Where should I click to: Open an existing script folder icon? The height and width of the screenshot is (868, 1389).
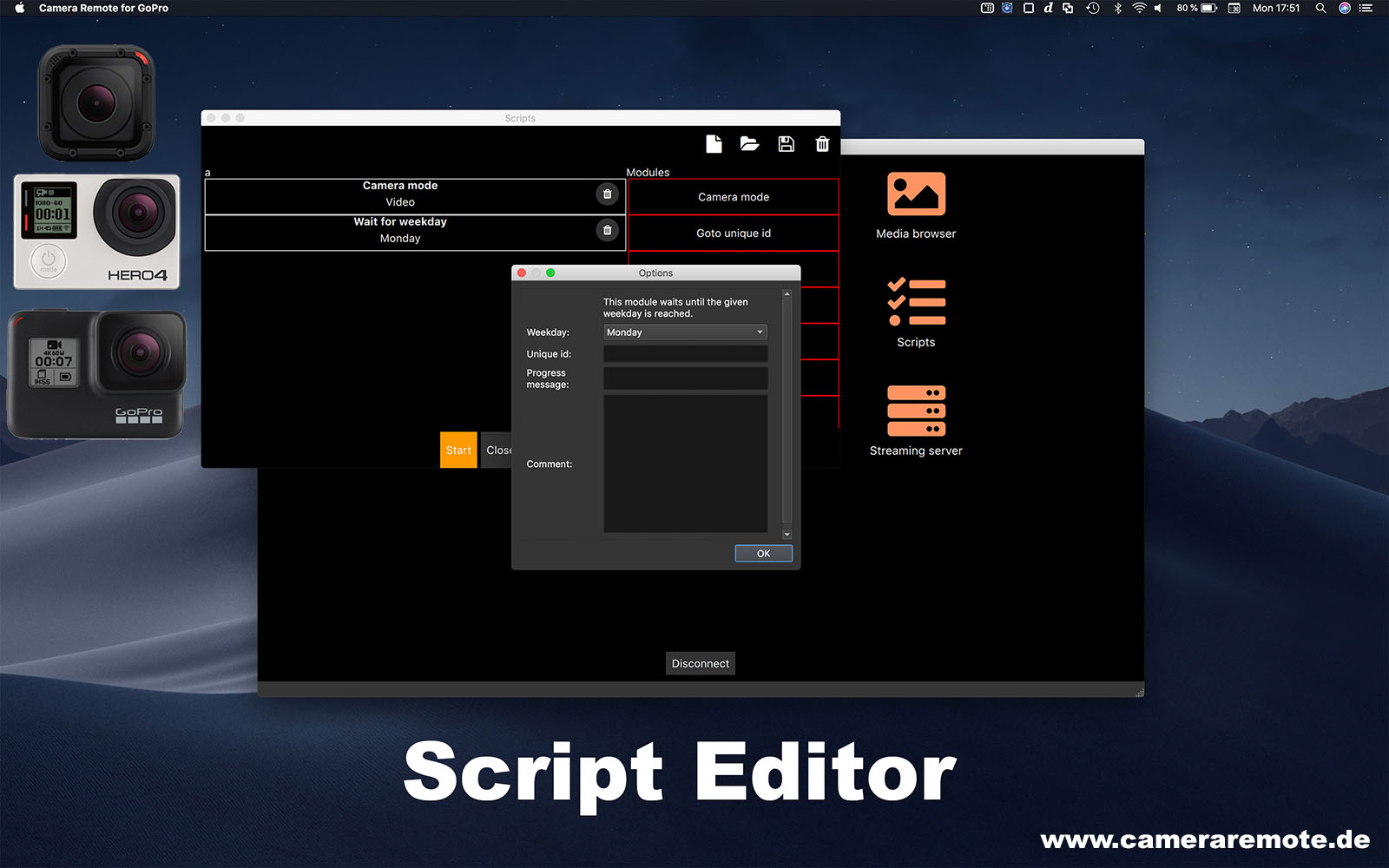point(749,144)
